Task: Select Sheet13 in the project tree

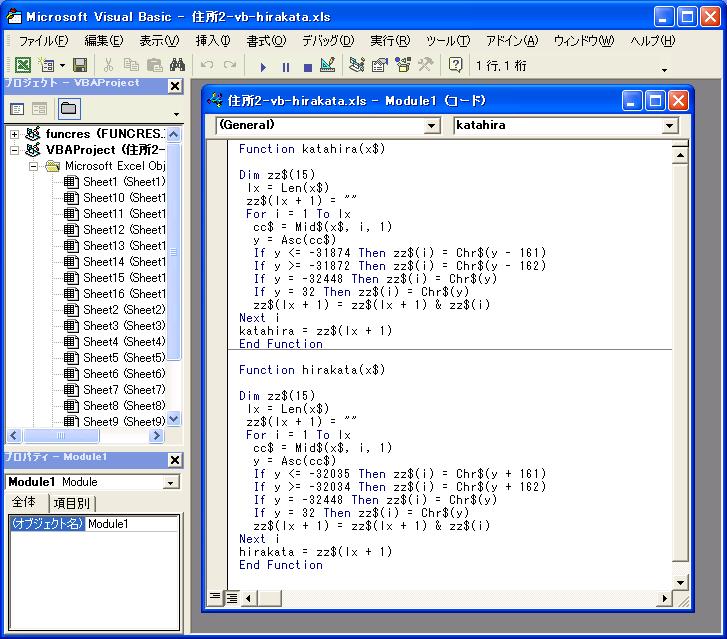Action: point(124,246)
